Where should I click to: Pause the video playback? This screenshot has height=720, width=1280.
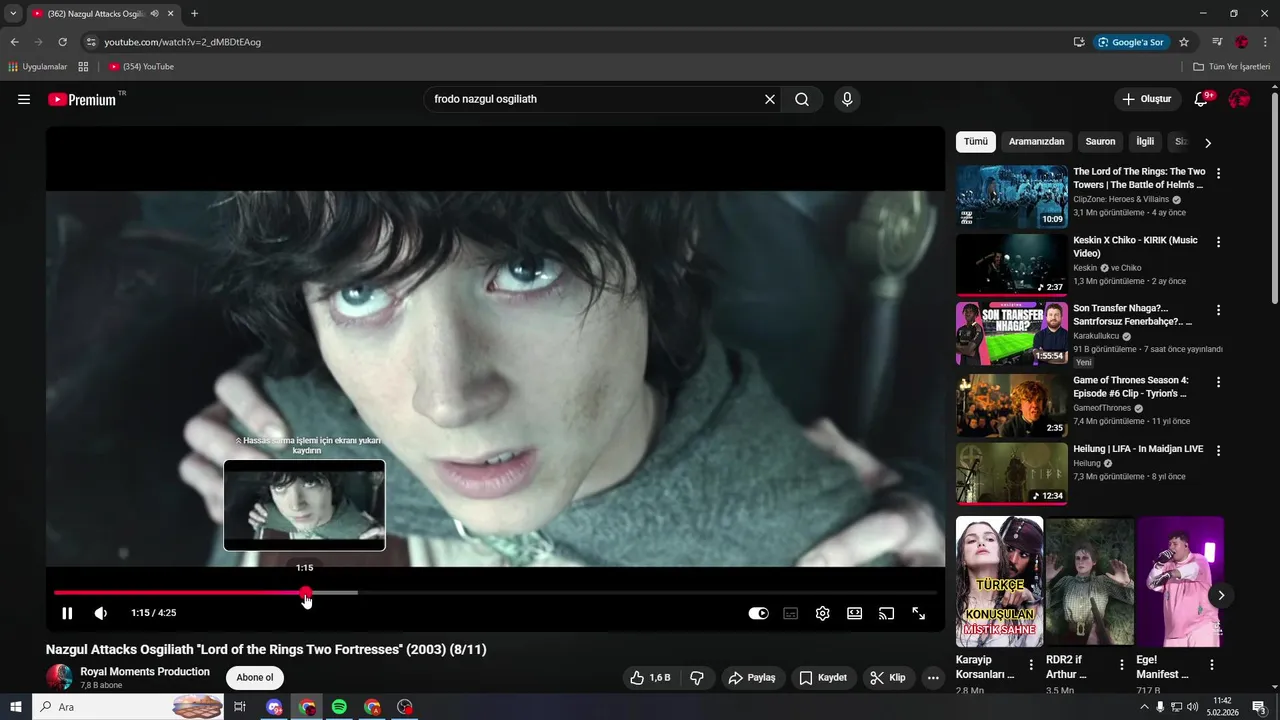click(x=67, y=613)
